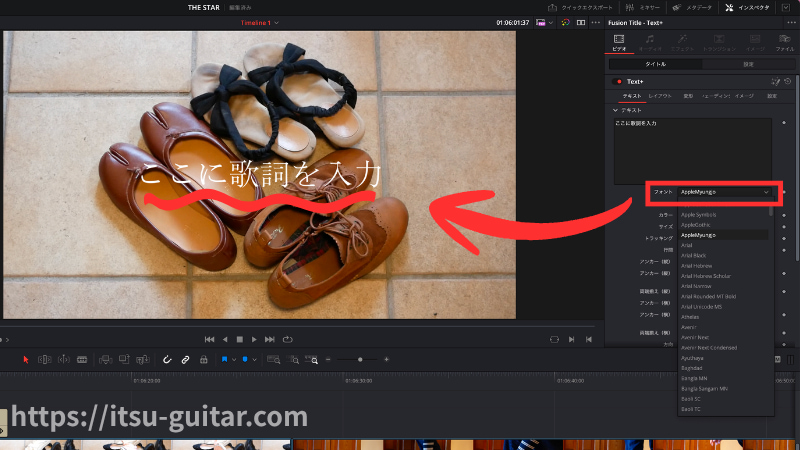This screenshot has height=450, width=800.
Task: Toggle the loop playback button
Action: pos(288,339)
